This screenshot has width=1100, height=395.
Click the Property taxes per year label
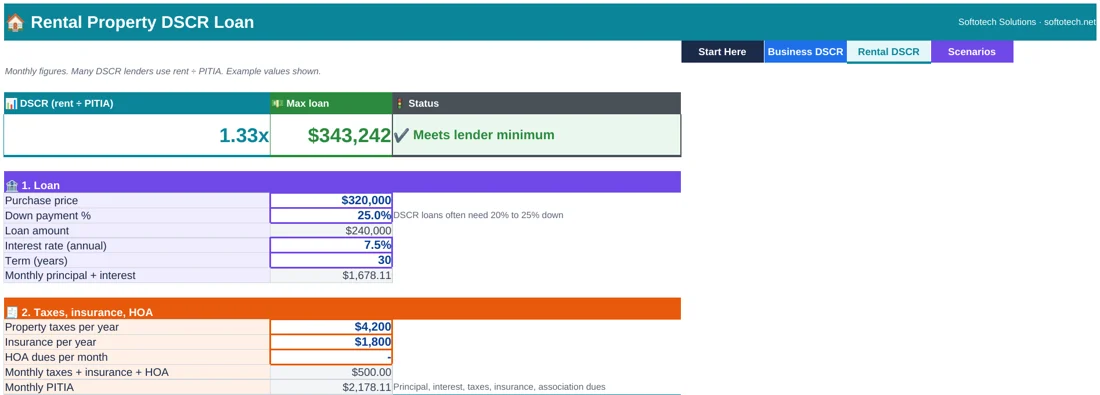pyautogui.click(x=62, y=327)
